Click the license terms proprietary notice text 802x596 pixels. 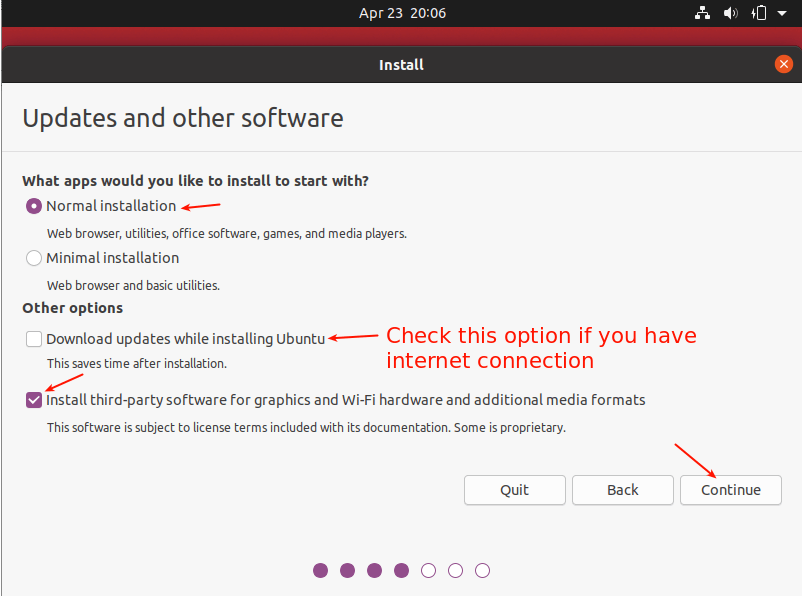tap(306, 427)
